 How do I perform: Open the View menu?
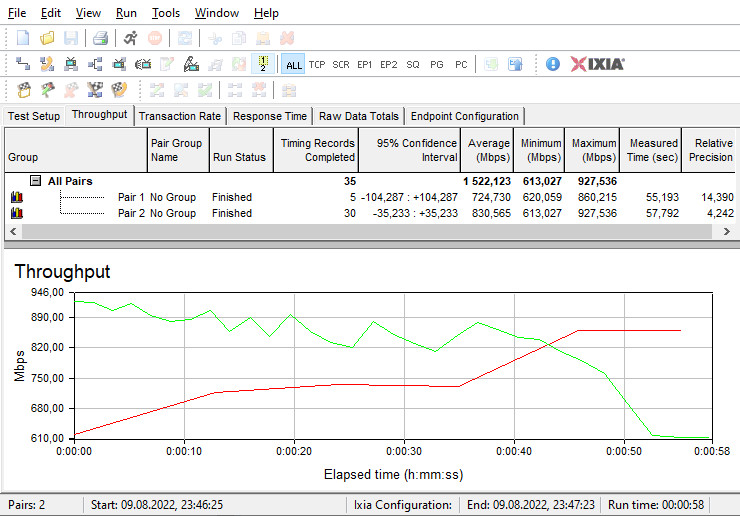(x=88, y=13)
